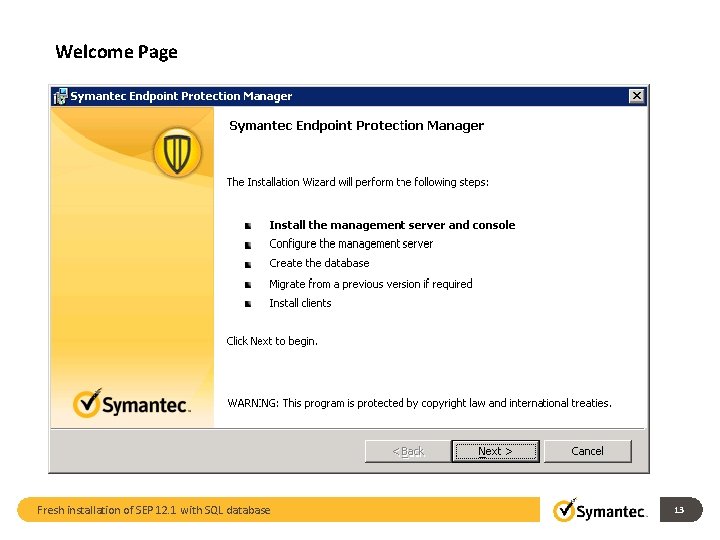Click the Symantec logo in the slide footer
Viewport: 720px width, 540px height.
point(600,510)
